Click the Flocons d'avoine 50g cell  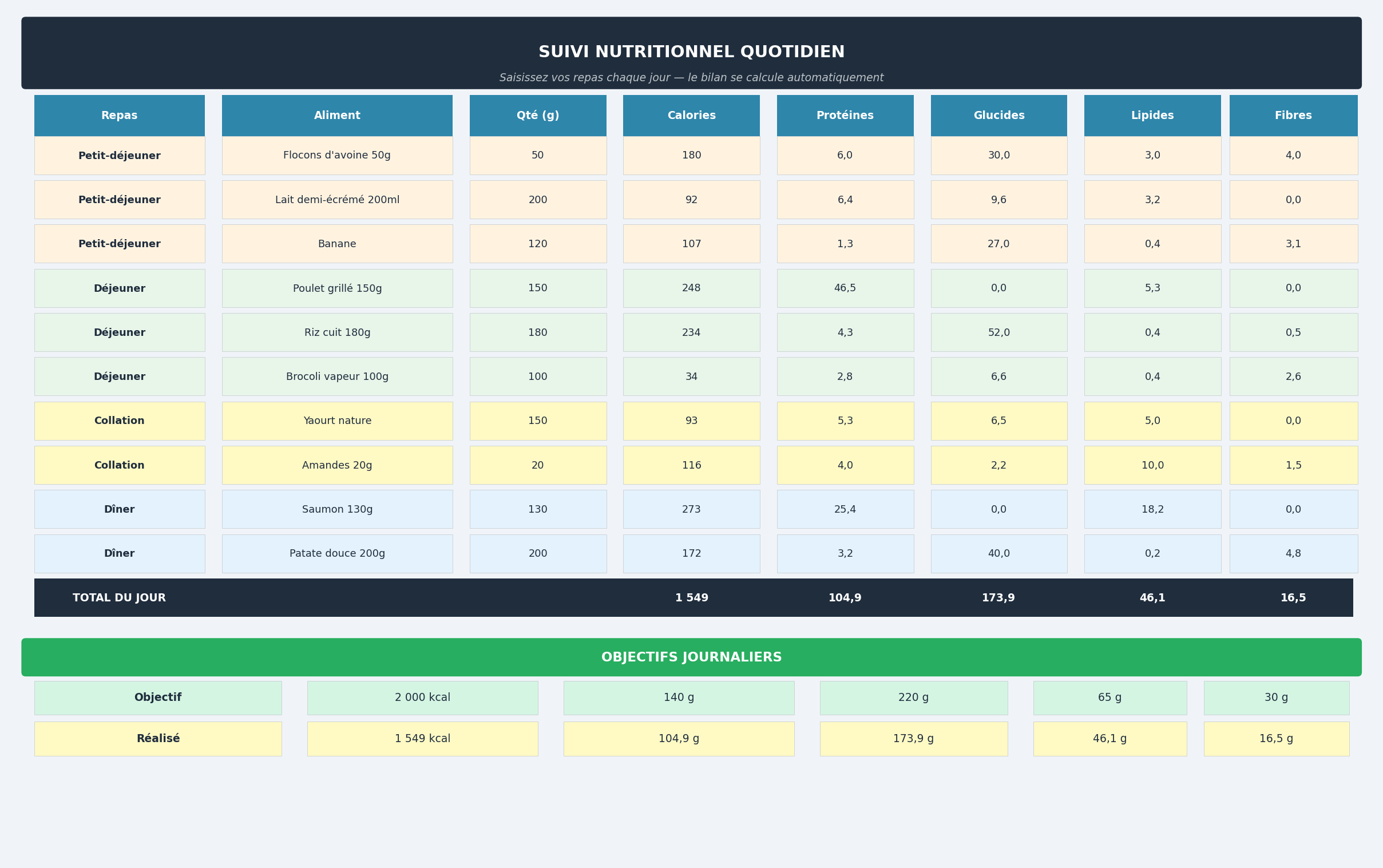click(337, 156)
